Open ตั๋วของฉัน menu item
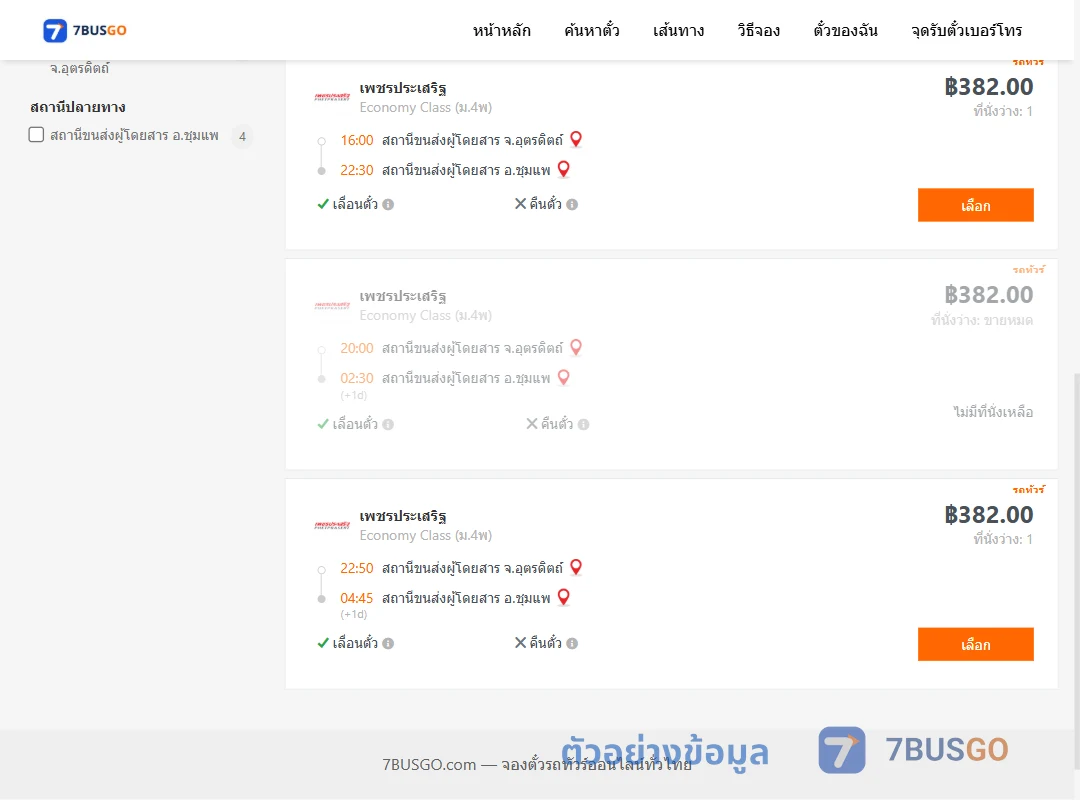 pyautogui.click(x=845, y=30)
